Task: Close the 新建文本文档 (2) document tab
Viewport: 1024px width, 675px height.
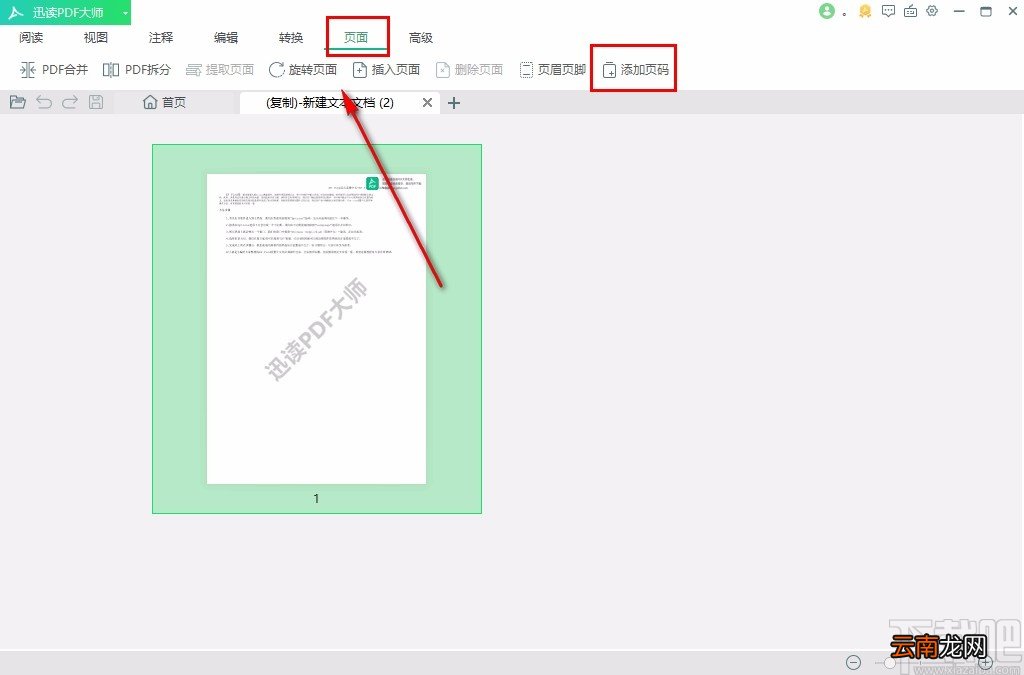Action: (x=427, y=102)
